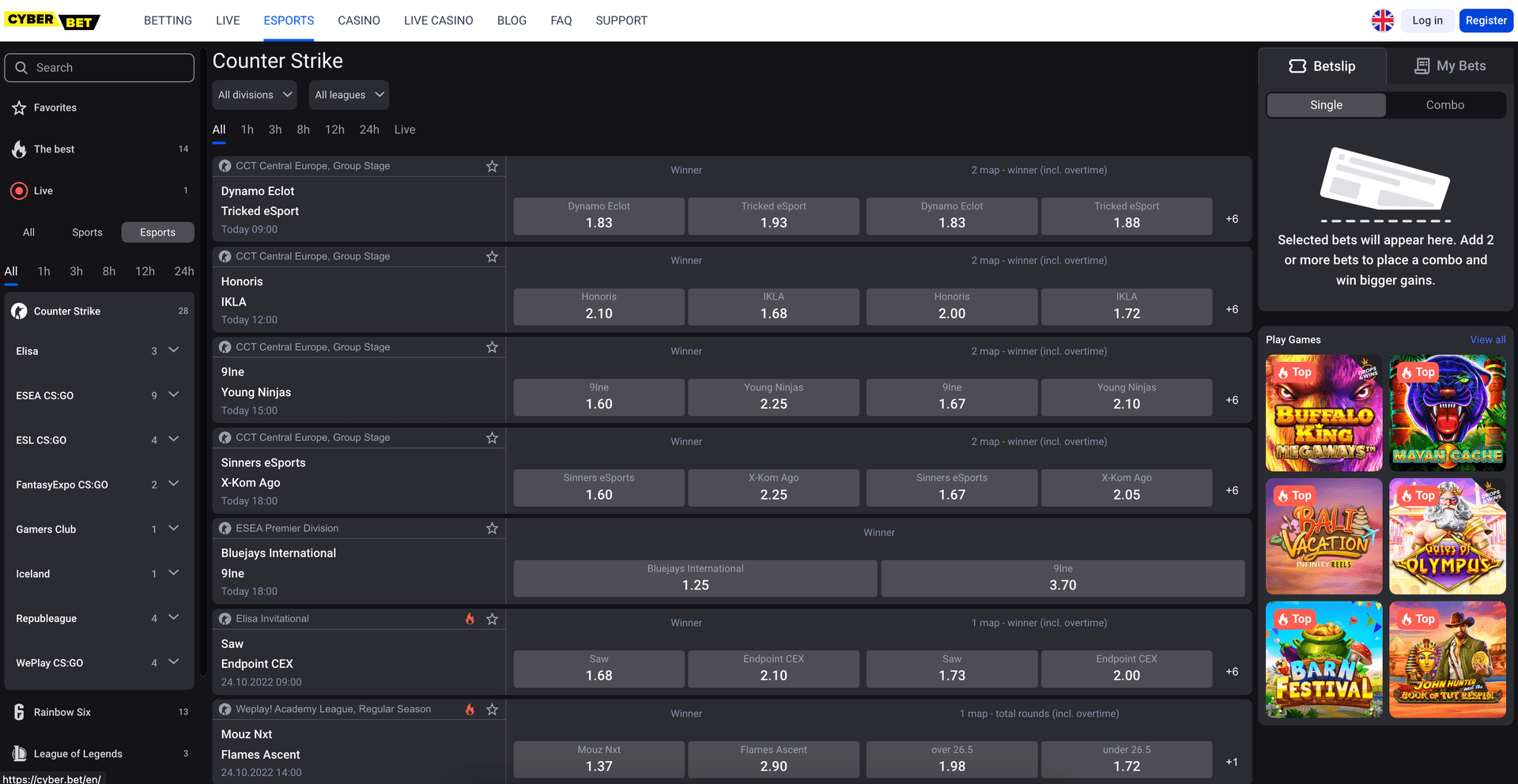1518x784 pixels.
Task: Open Mayan Cache game thumbnail
Action: pos(1448,413)
